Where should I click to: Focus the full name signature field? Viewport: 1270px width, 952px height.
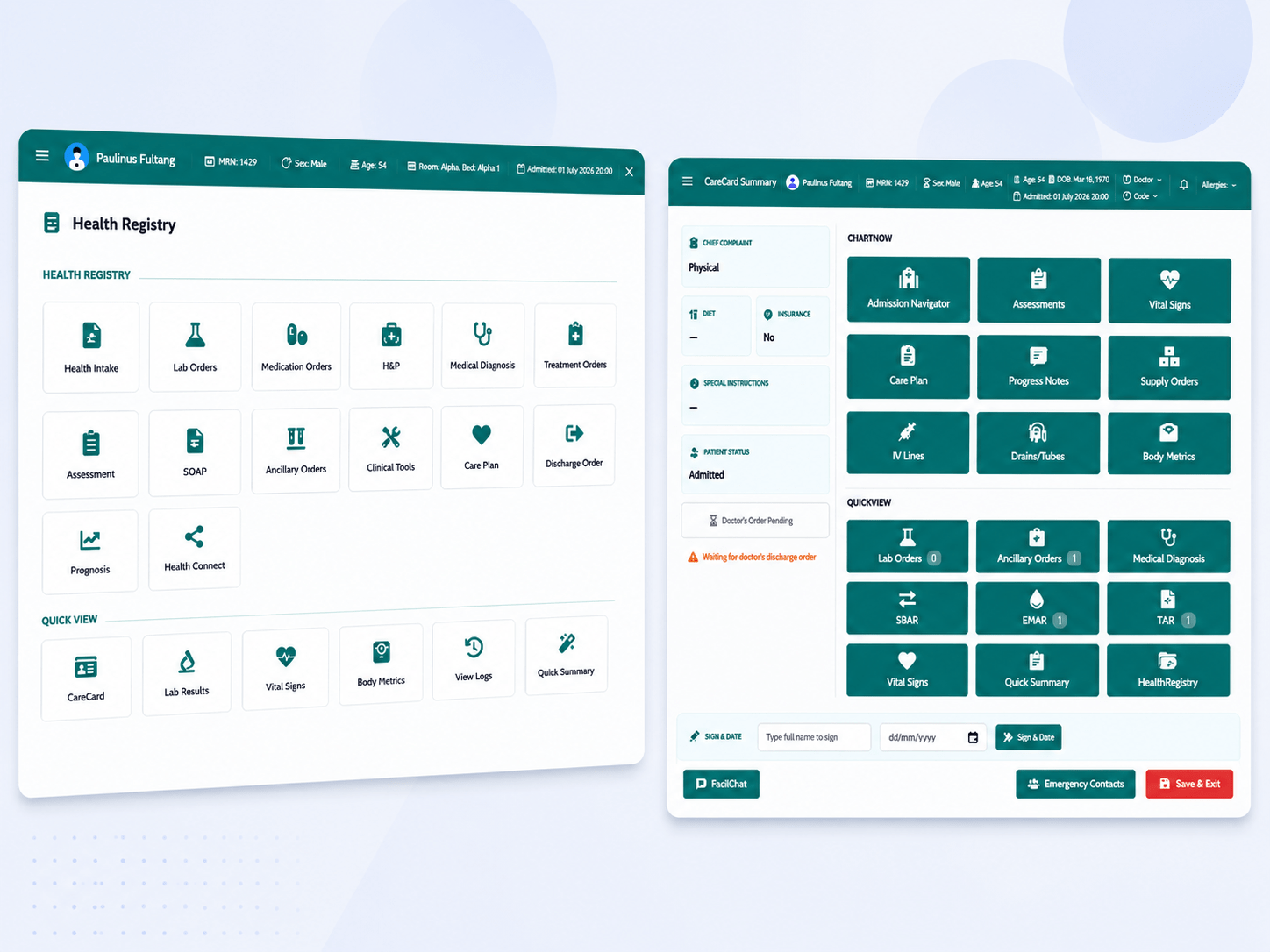point(814,737)
